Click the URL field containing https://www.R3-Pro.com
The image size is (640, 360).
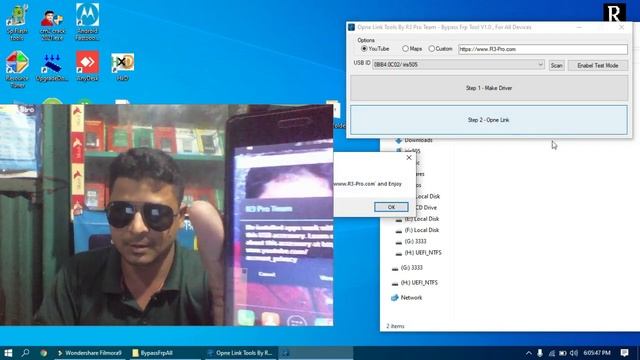tap(542, 49)
